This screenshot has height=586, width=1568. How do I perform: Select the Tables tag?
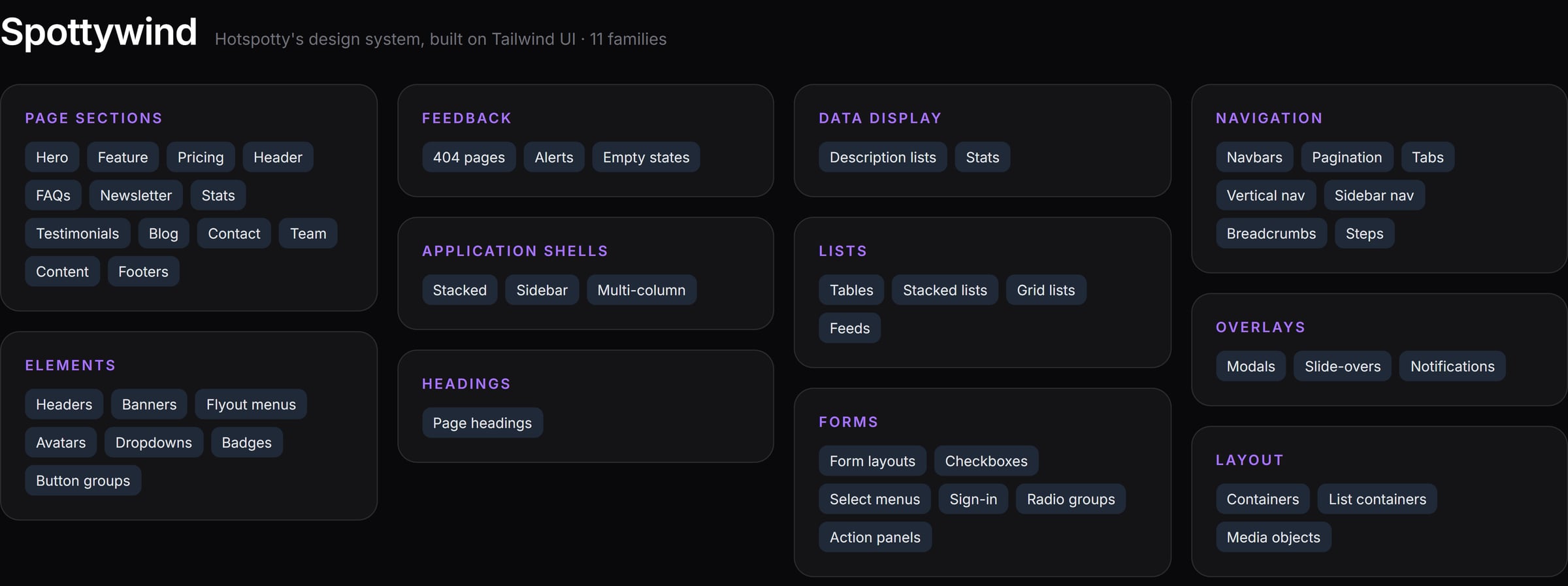(x=851, y=290)
